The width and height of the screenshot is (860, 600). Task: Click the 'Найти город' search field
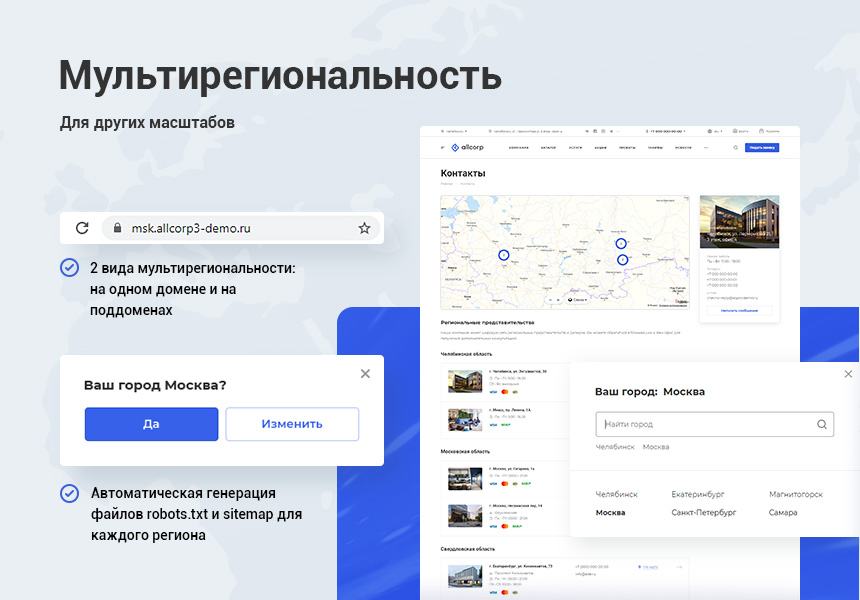tap(705, 424)
